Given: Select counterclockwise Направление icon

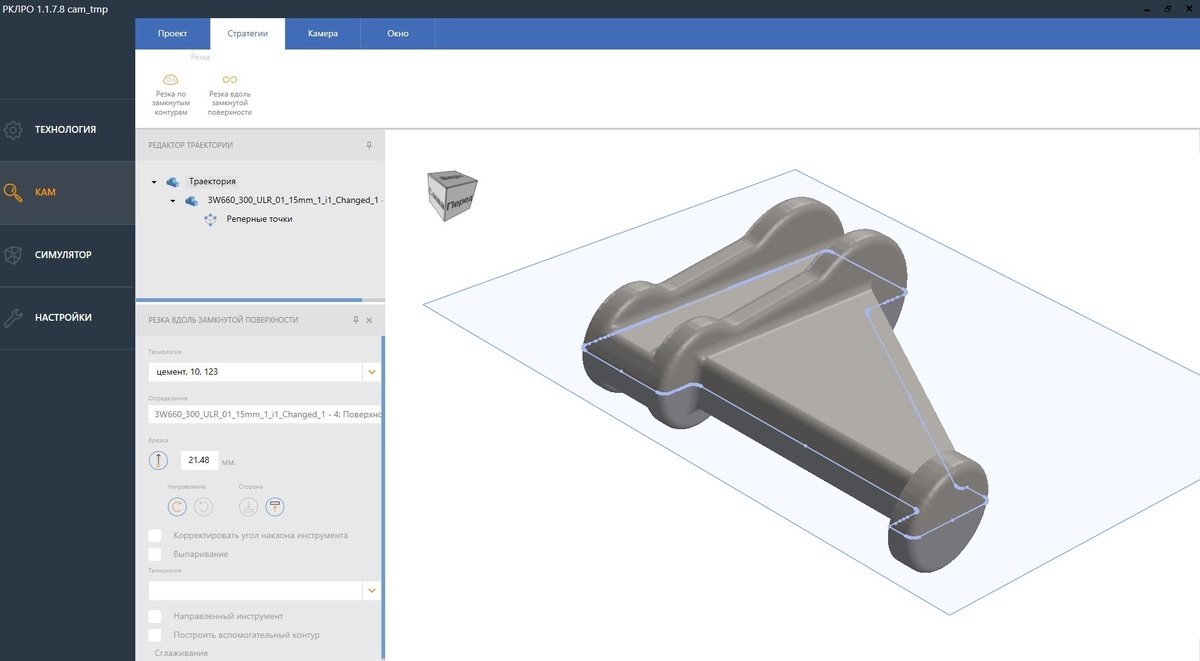Looking at the screenshot, I should click(x=203, y=507).
